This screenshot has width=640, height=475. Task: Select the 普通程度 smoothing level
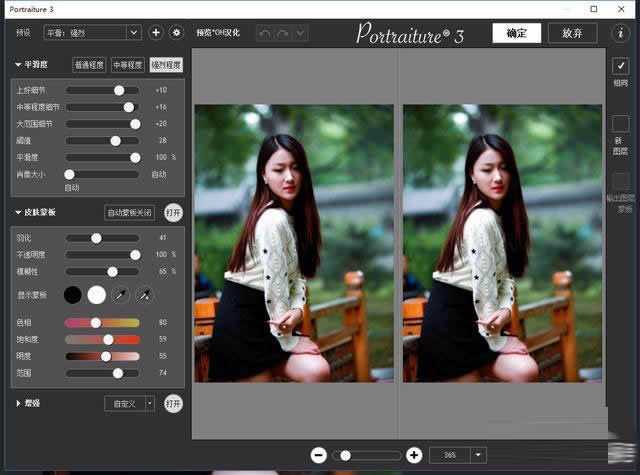89,65
